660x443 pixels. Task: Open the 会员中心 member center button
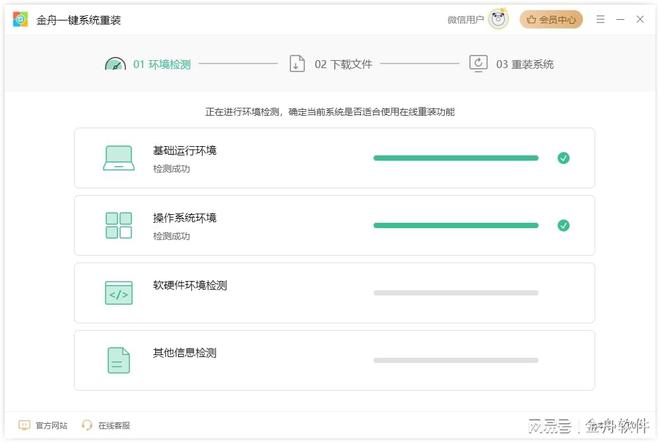coord(551,19)
